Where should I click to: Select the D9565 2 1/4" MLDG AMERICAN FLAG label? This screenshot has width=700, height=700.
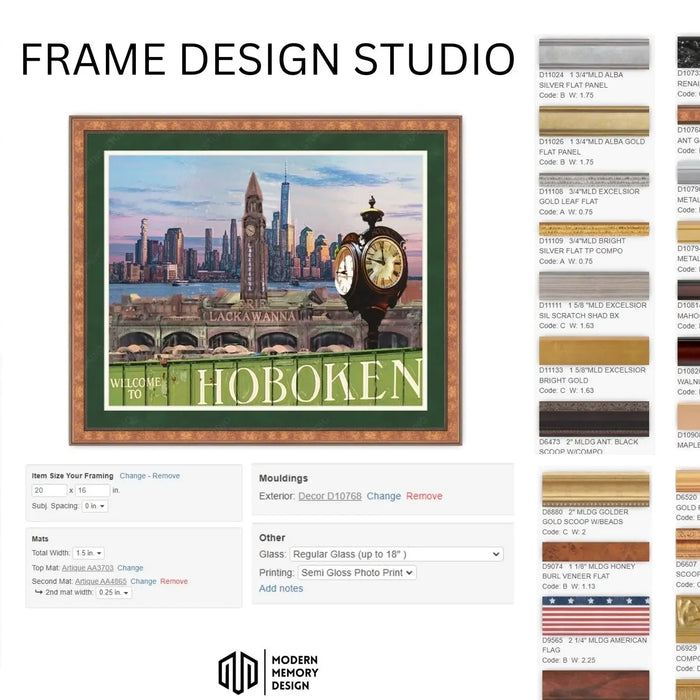pyautogui.click(x=594, y=645)
